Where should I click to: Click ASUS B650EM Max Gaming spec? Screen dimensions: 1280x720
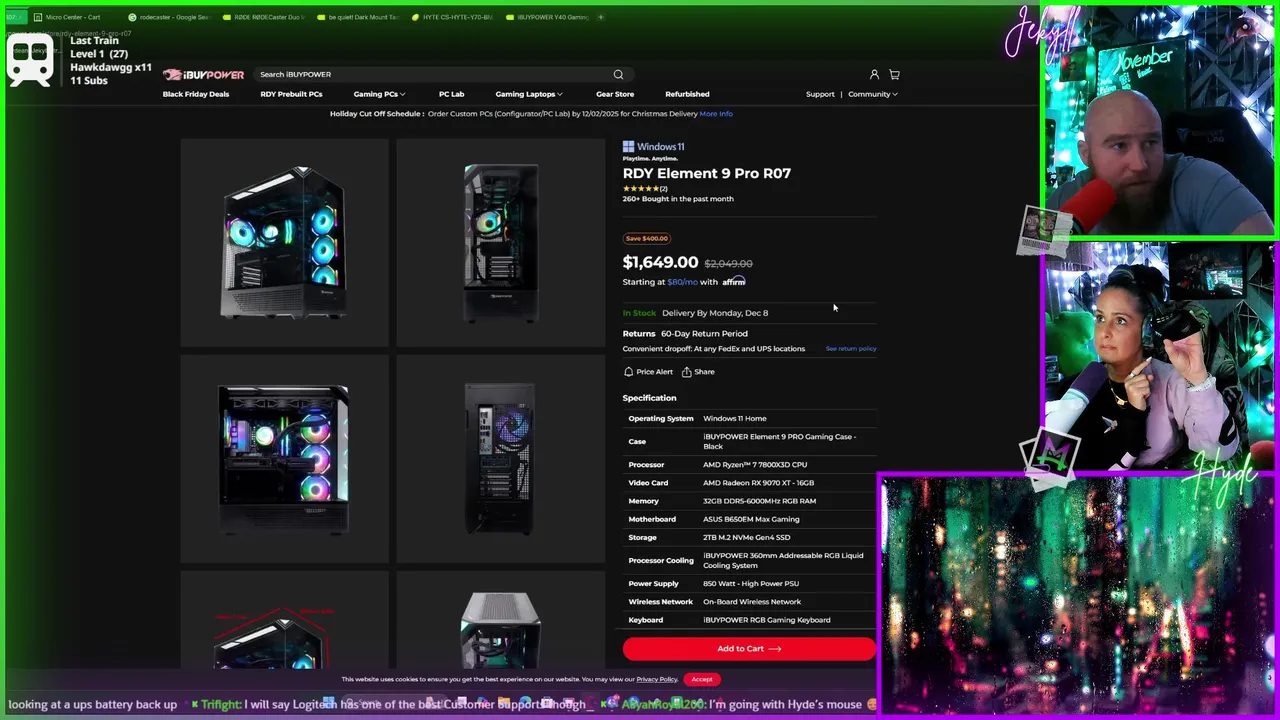[751, 519]
